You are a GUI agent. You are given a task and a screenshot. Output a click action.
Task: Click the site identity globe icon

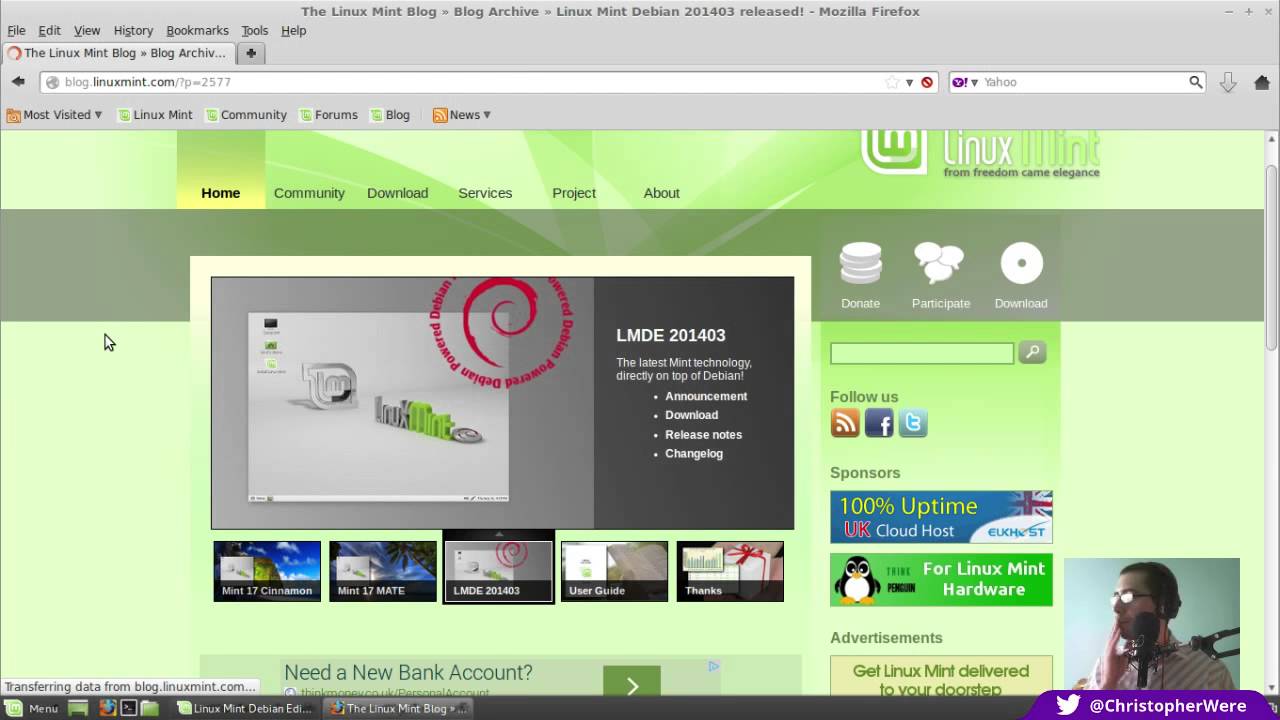52,82
